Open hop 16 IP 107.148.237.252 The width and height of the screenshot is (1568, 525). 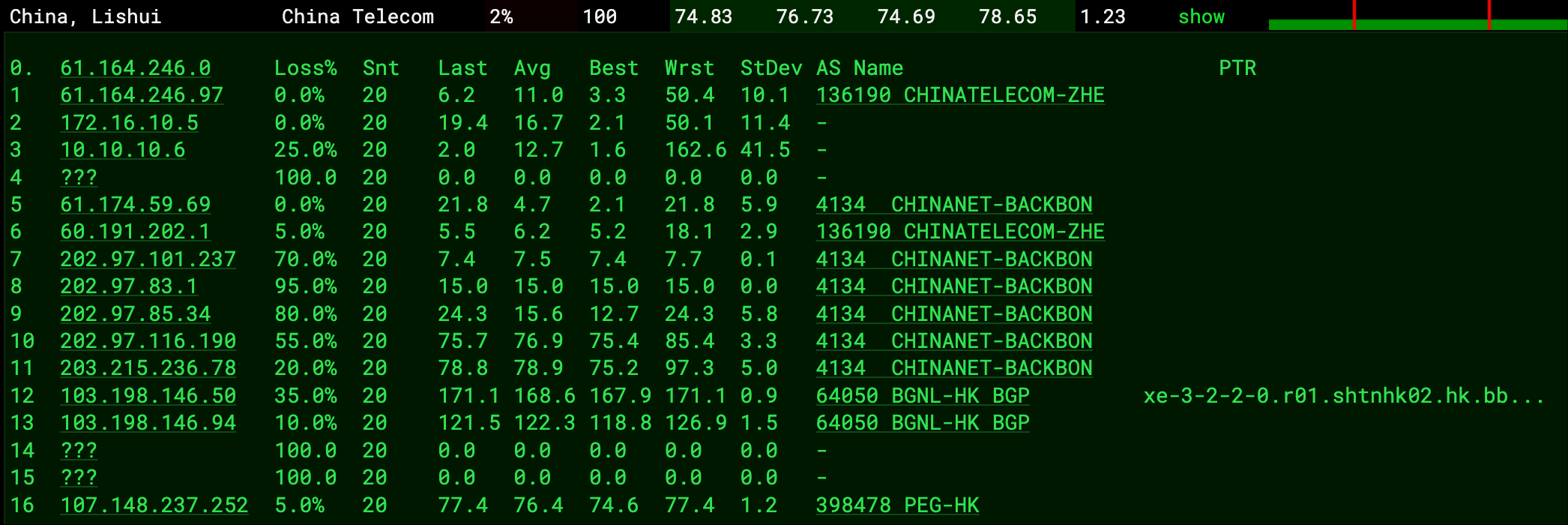(154, 505)
